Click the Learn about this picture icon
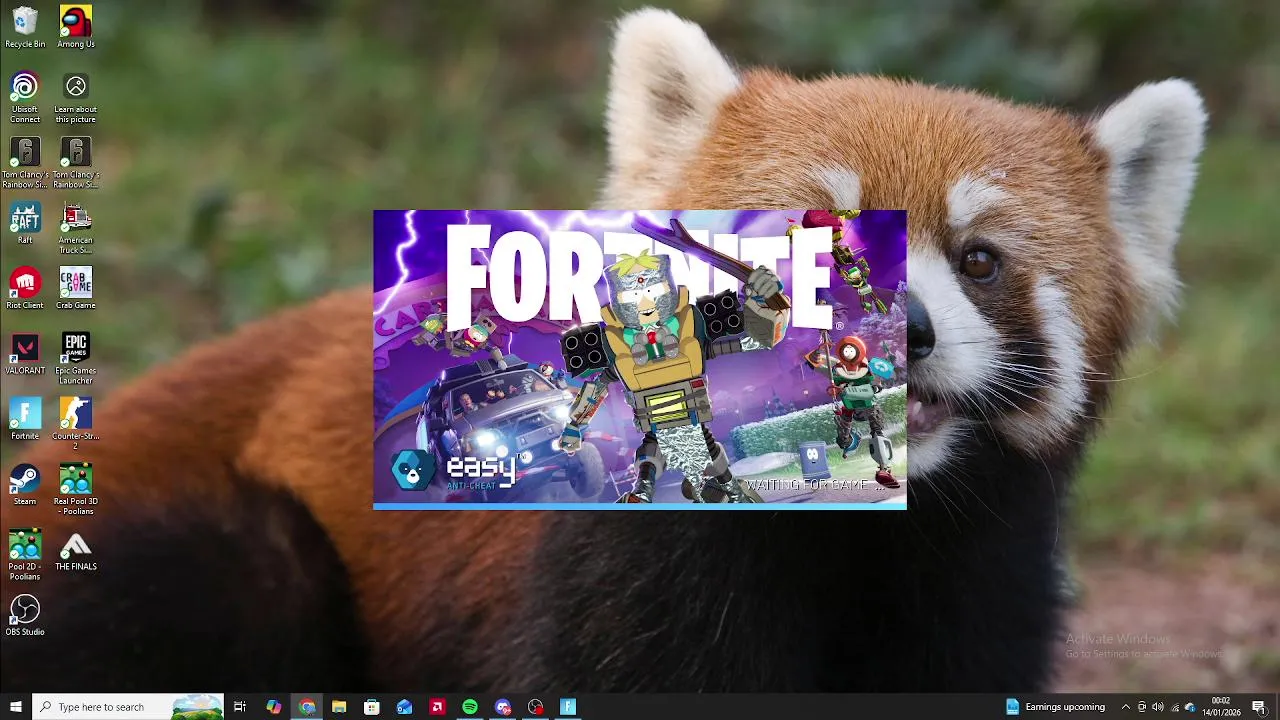 point(76,97)
